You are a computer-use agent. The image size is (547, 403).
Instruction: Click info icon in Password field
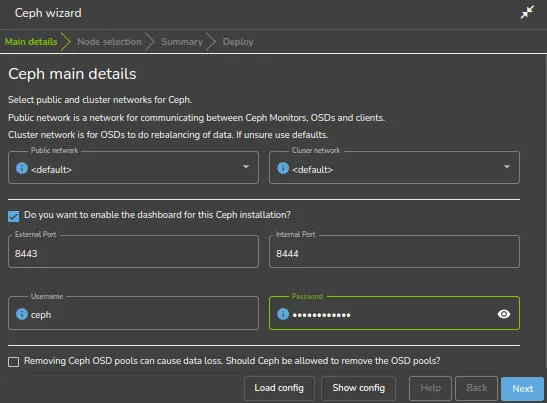[283, 314]
